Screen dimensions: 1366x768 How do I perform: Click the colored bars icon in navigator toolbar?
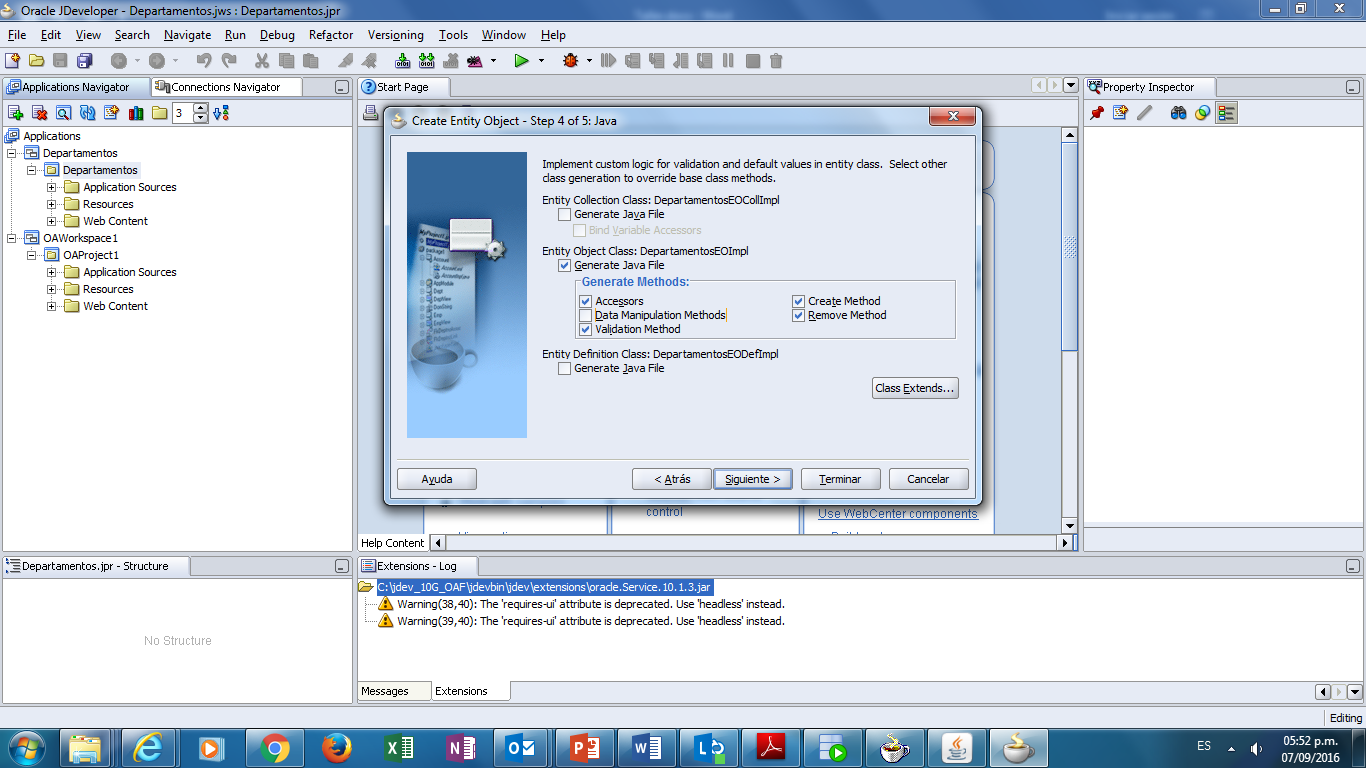[x=135, y=113]
